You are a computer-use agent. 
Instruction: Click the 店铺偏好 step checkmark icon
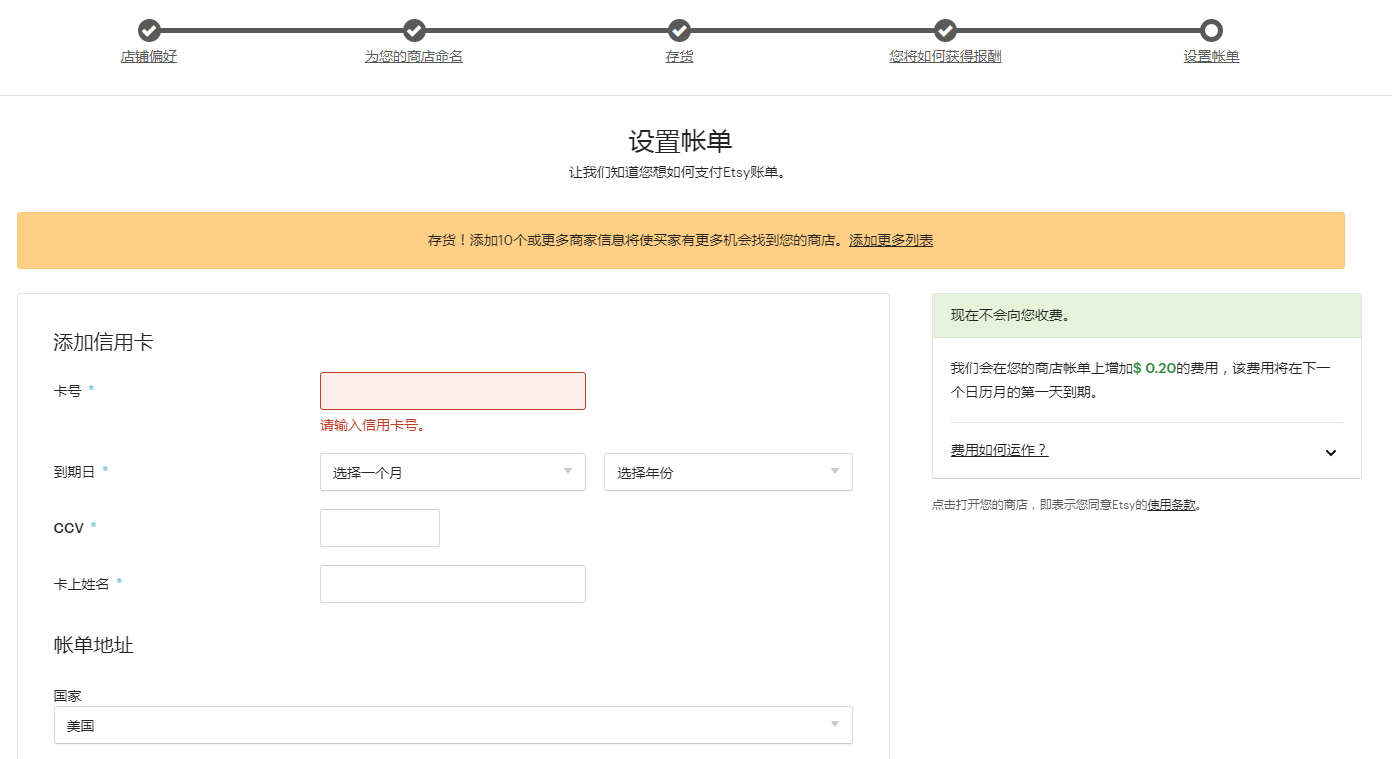tap(149, 30)
